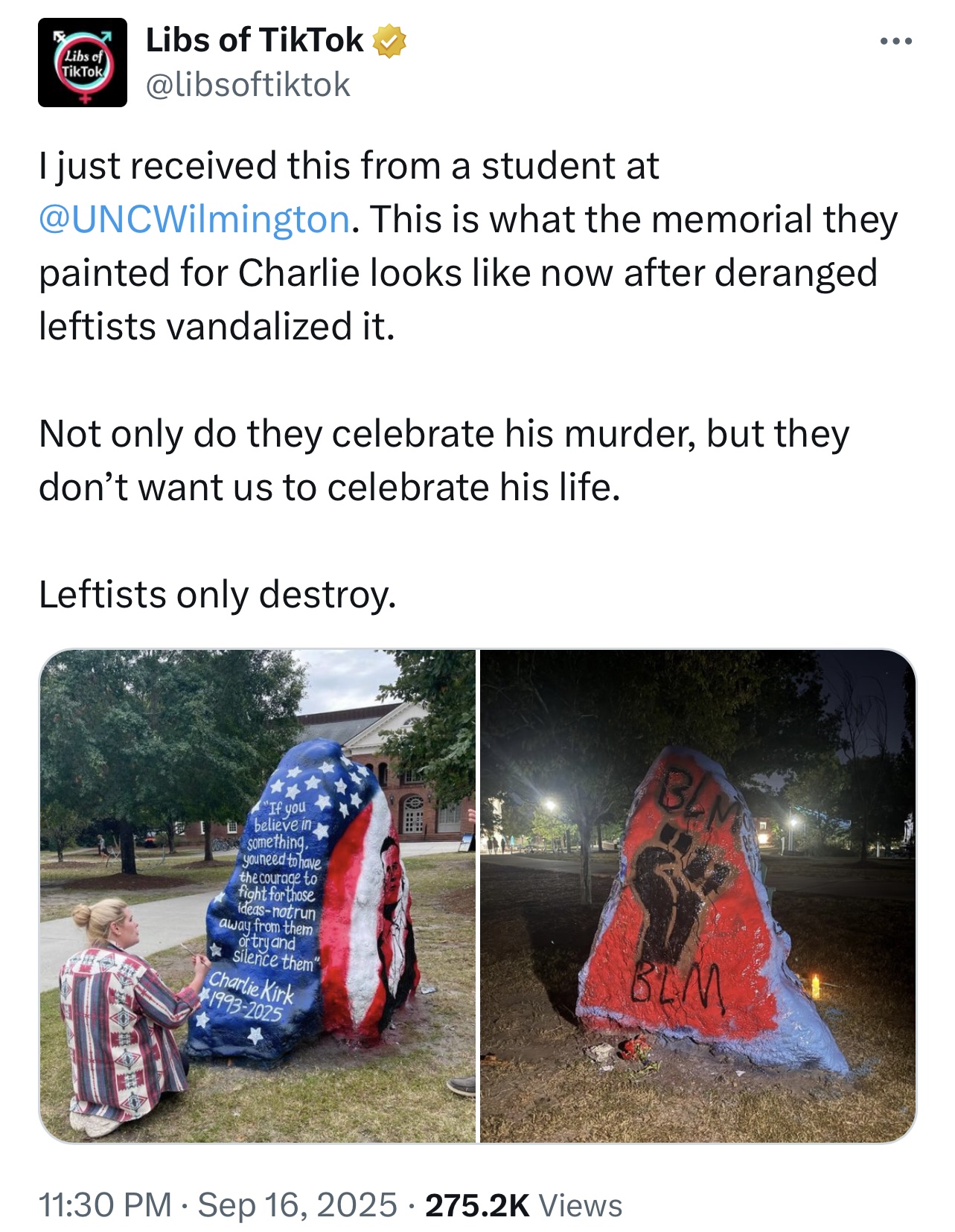
Task: Follow the @UNCWilmington mention link
Action: 194,220
